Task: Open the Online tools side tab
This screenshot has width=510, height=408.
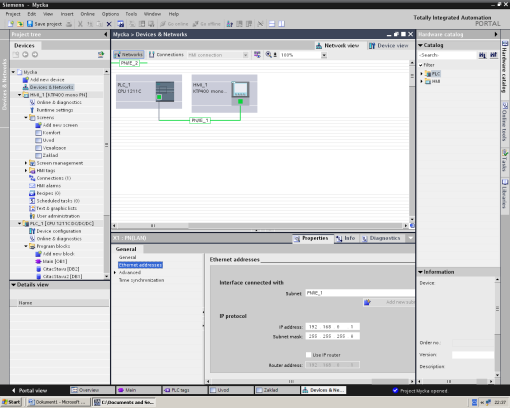Action: tap(505, 122)
